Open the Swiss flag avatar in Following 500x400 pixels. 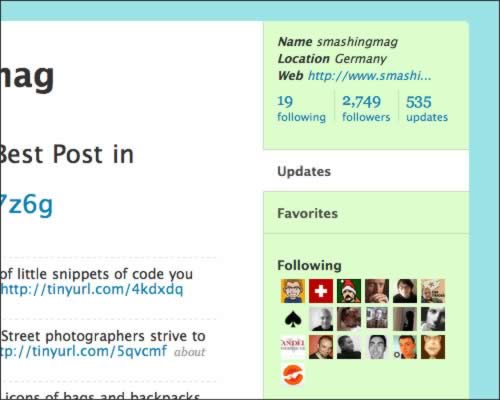click(x=321, y=291)
